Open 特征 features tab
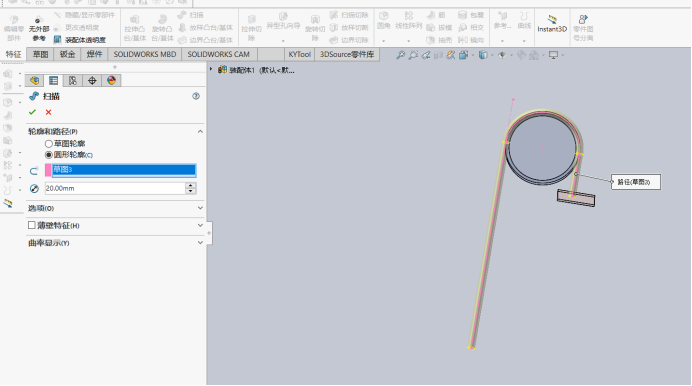 pyautogui.click(x=13, y=54)
